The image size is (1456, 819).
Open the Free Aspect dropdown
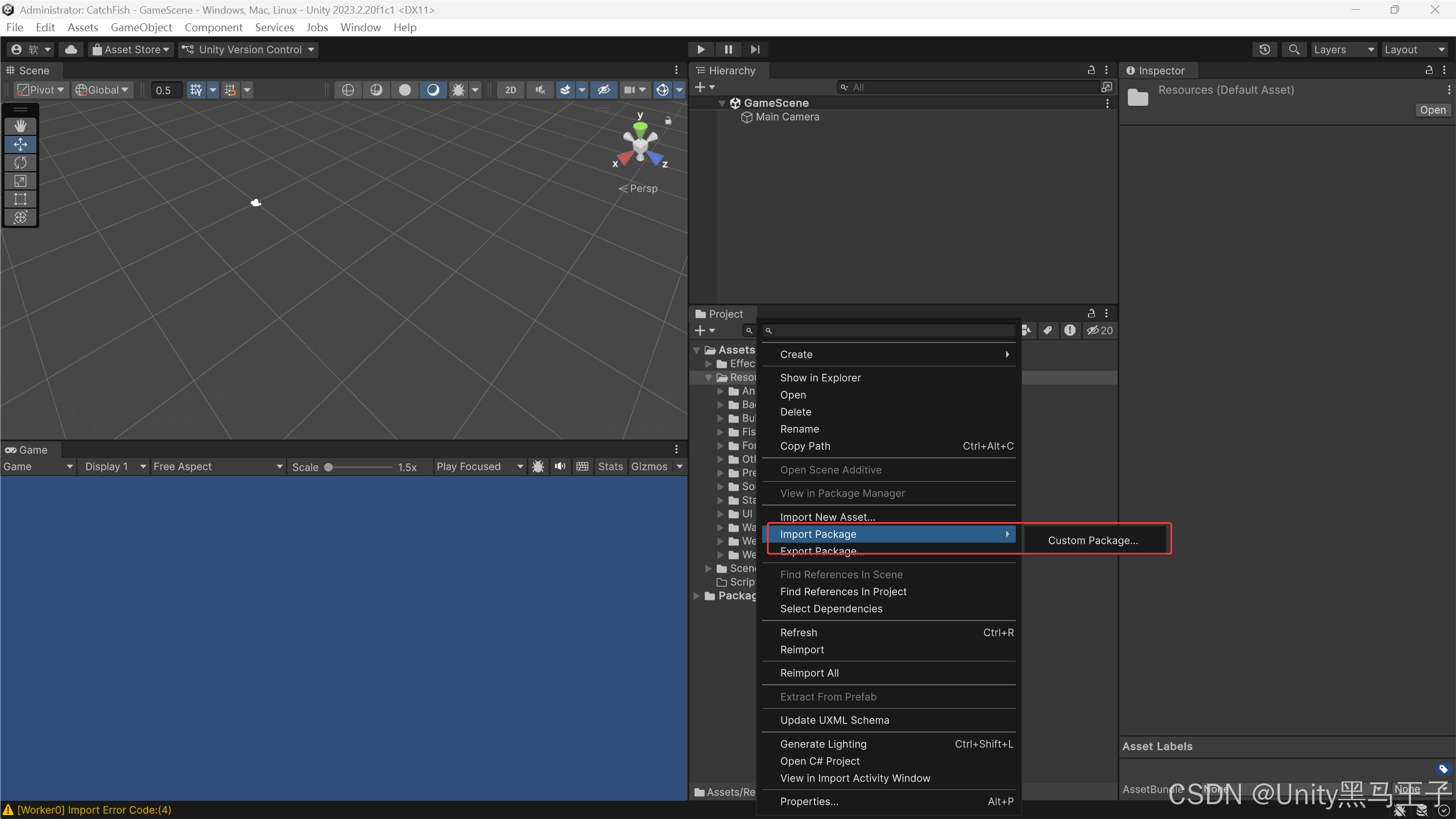click(217, 466)
